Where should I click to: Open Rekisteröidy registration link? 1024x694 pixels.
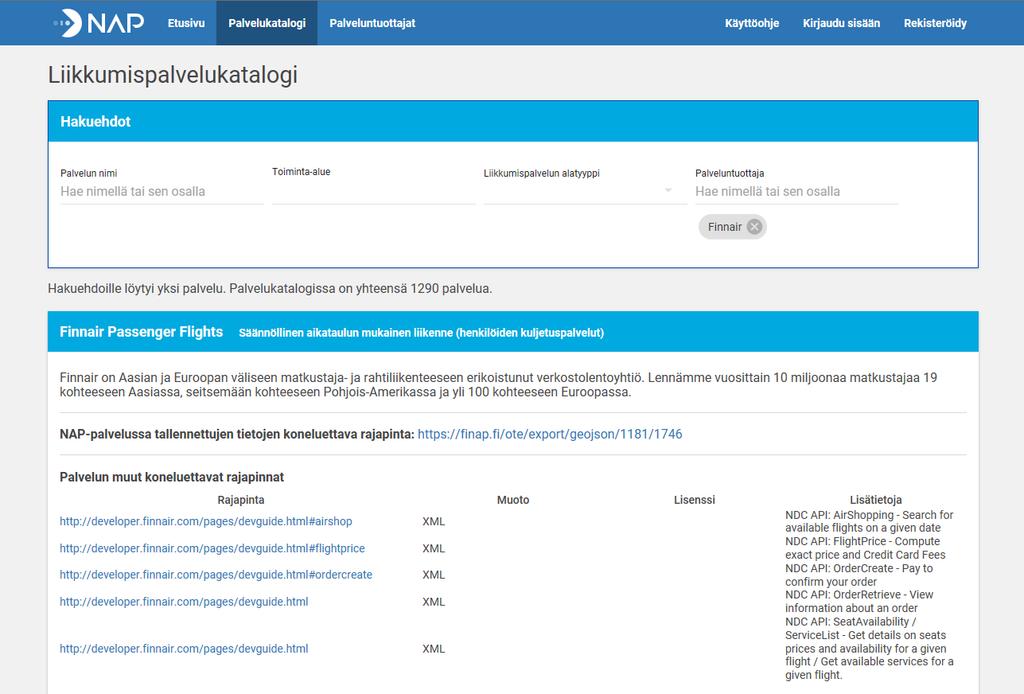click(x=935, y=23)
